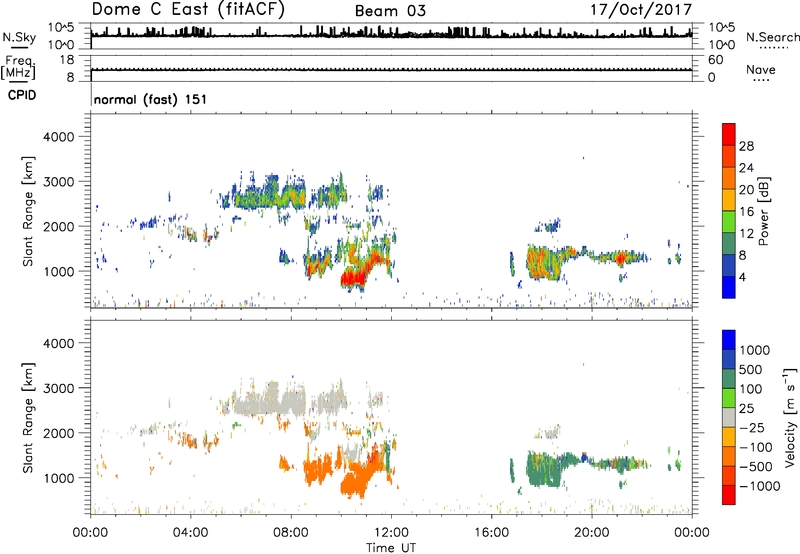The width and height of the screenshot is (800, 554).
Task: Click the orange velocity patch near 10:30
Action: point(354,482)
